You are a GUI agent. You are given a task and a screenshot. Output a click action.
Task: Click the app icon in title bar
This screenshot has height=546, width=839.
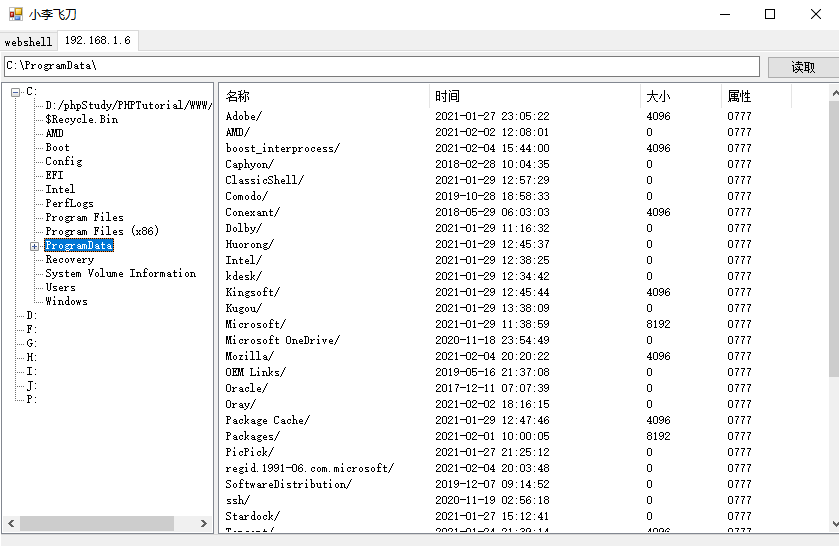tap(16, 14)
